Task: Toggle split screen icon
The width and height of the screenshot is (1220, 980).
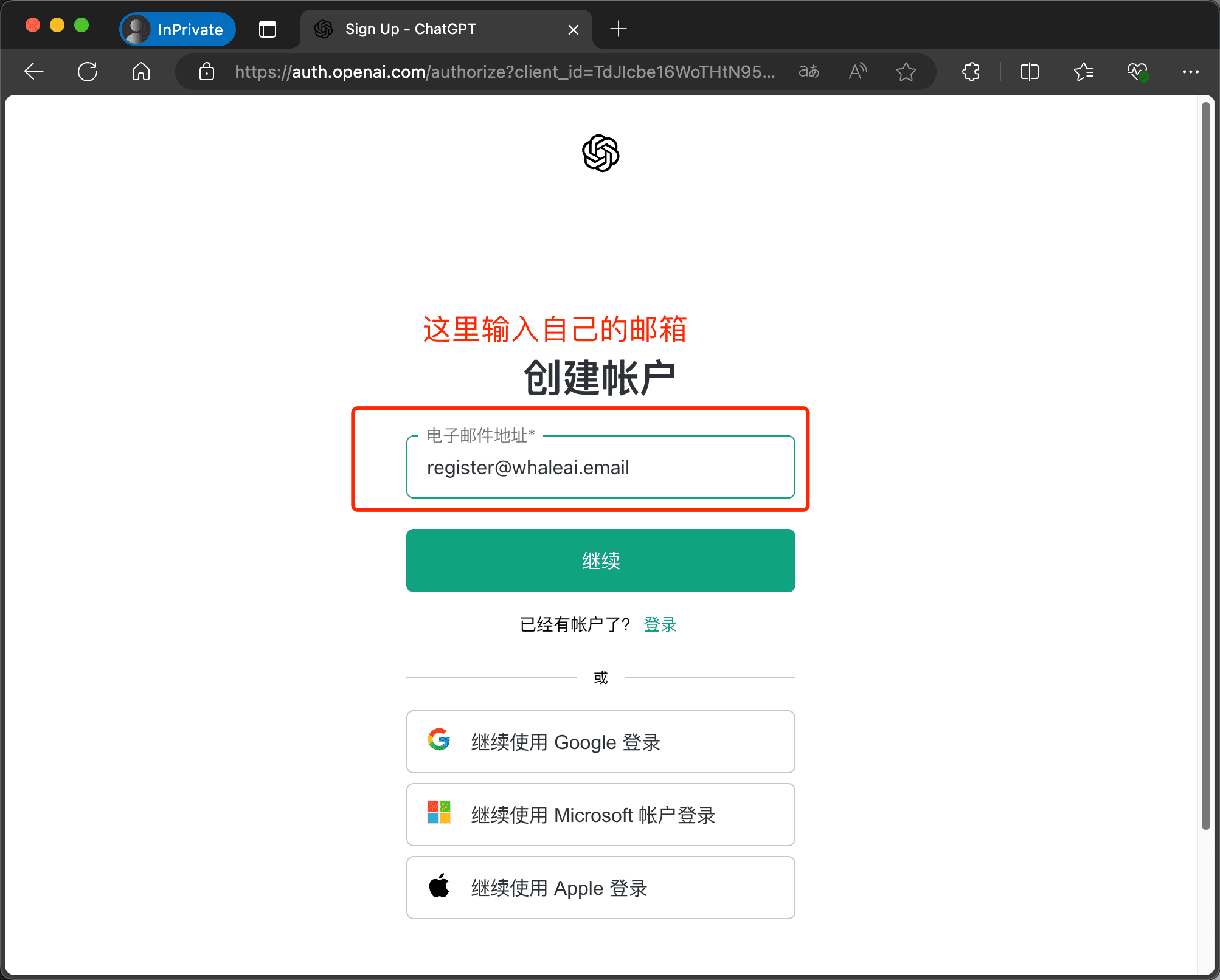Action: (x=1030, y=72)
